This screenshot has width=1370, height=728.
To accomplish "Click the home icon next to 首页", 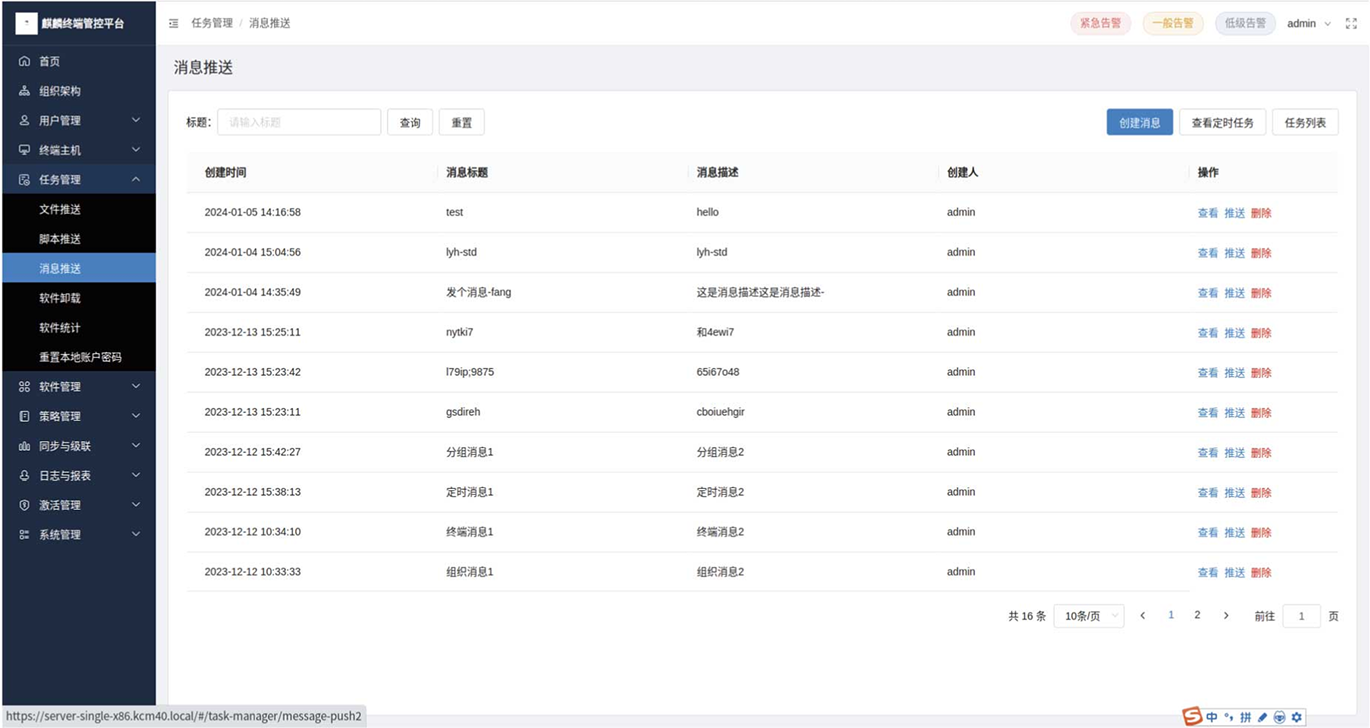I will (25, 62).
